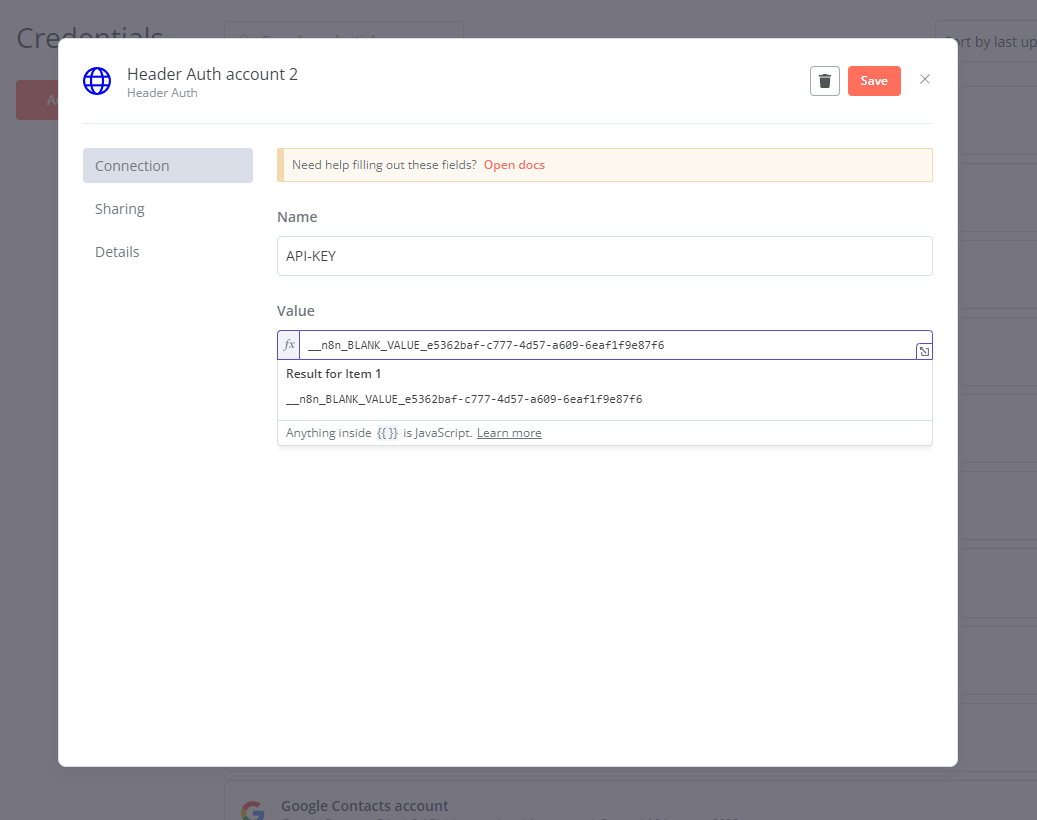Close the credential dialog with the X
The width and height of the screenshot is (1037, 820).
pyautogui.click(x=925, y=80)
